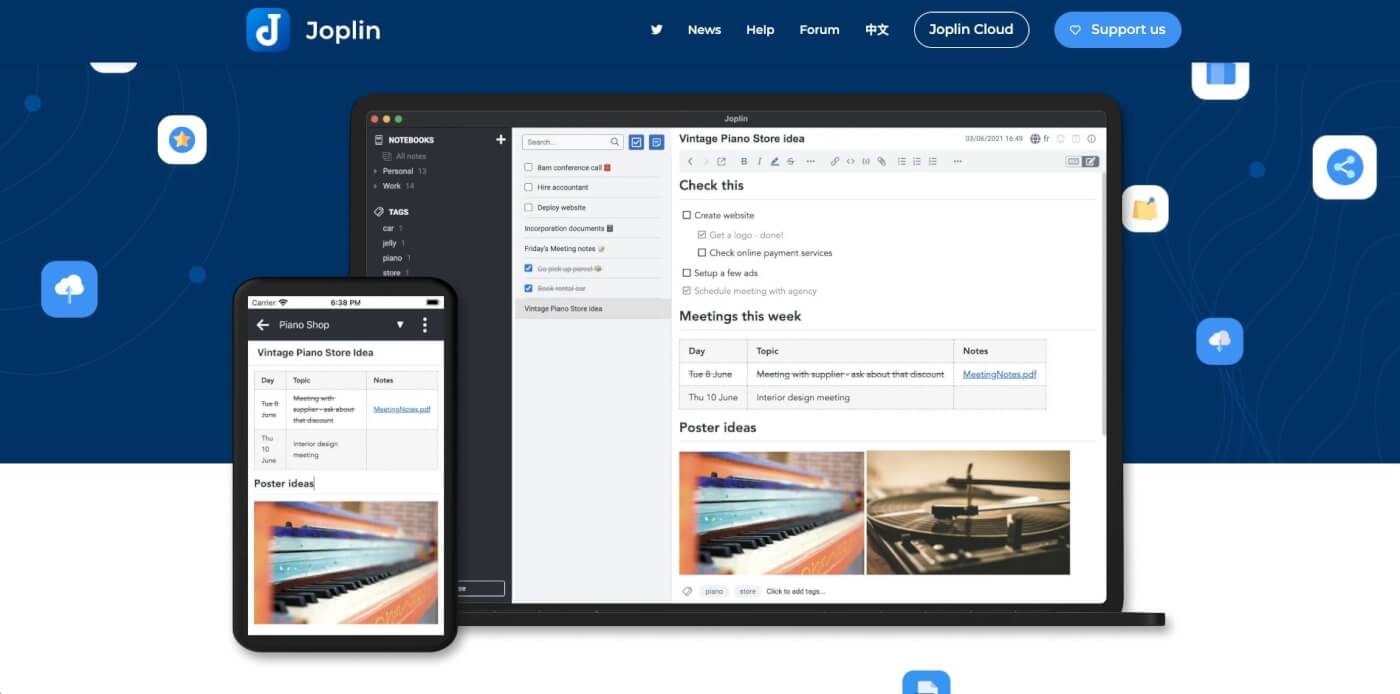Click the attach file paperclip icon

[x=881, y=161]
